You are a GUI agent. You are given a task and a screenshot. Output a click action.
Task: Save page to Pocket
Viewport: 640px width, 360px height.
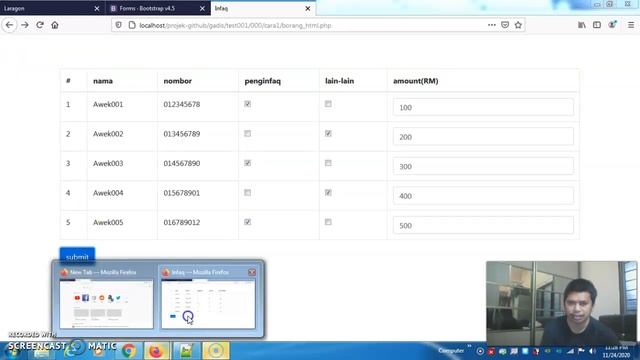(505, 25)
